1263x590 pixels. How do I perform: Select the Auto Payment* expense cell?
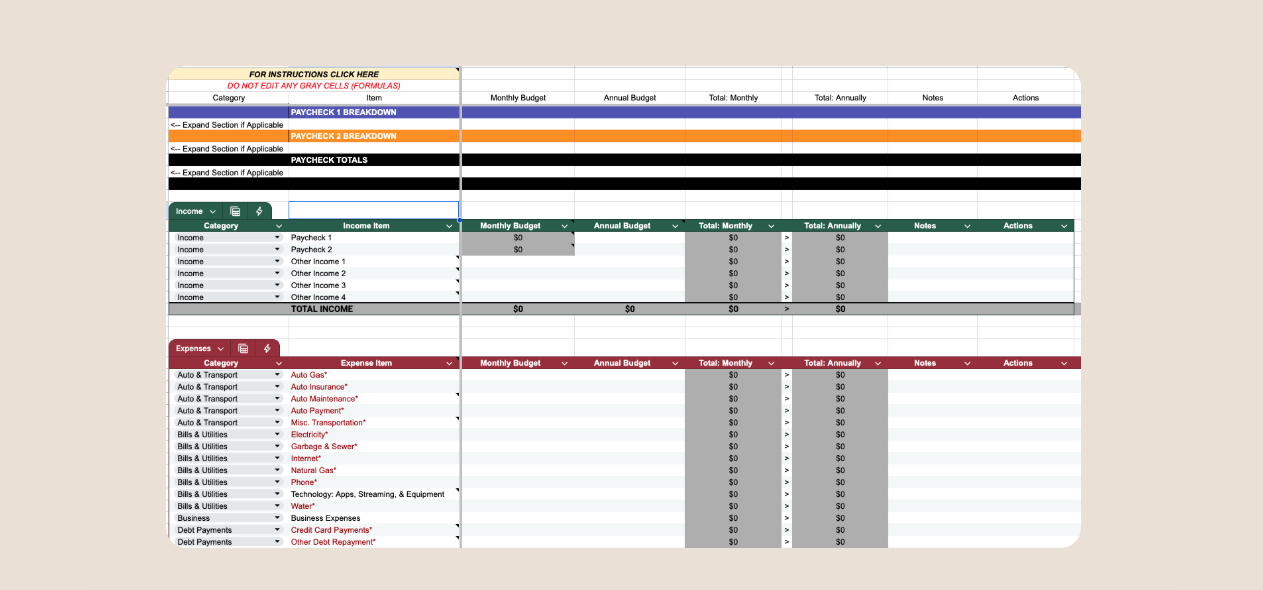[374, 411]
